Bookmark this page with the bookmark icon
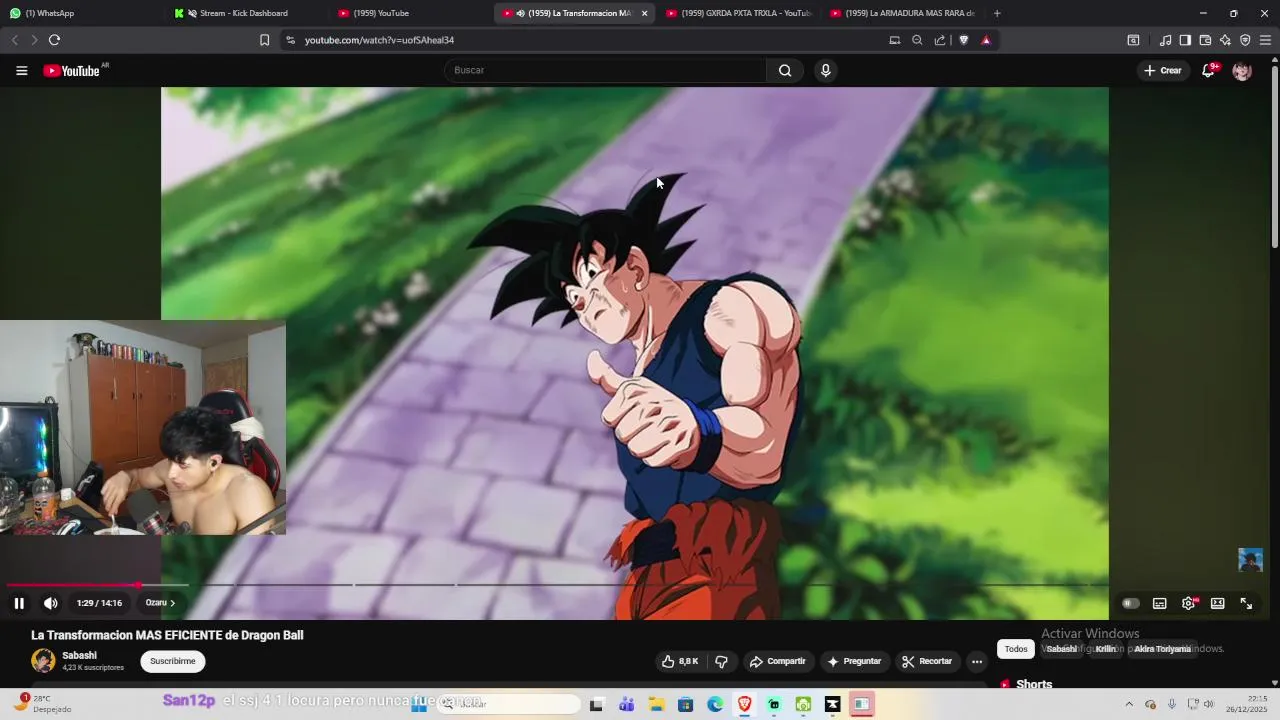Image resolution: width=1280 pixels, height=720 pixels. pos(264,40)
